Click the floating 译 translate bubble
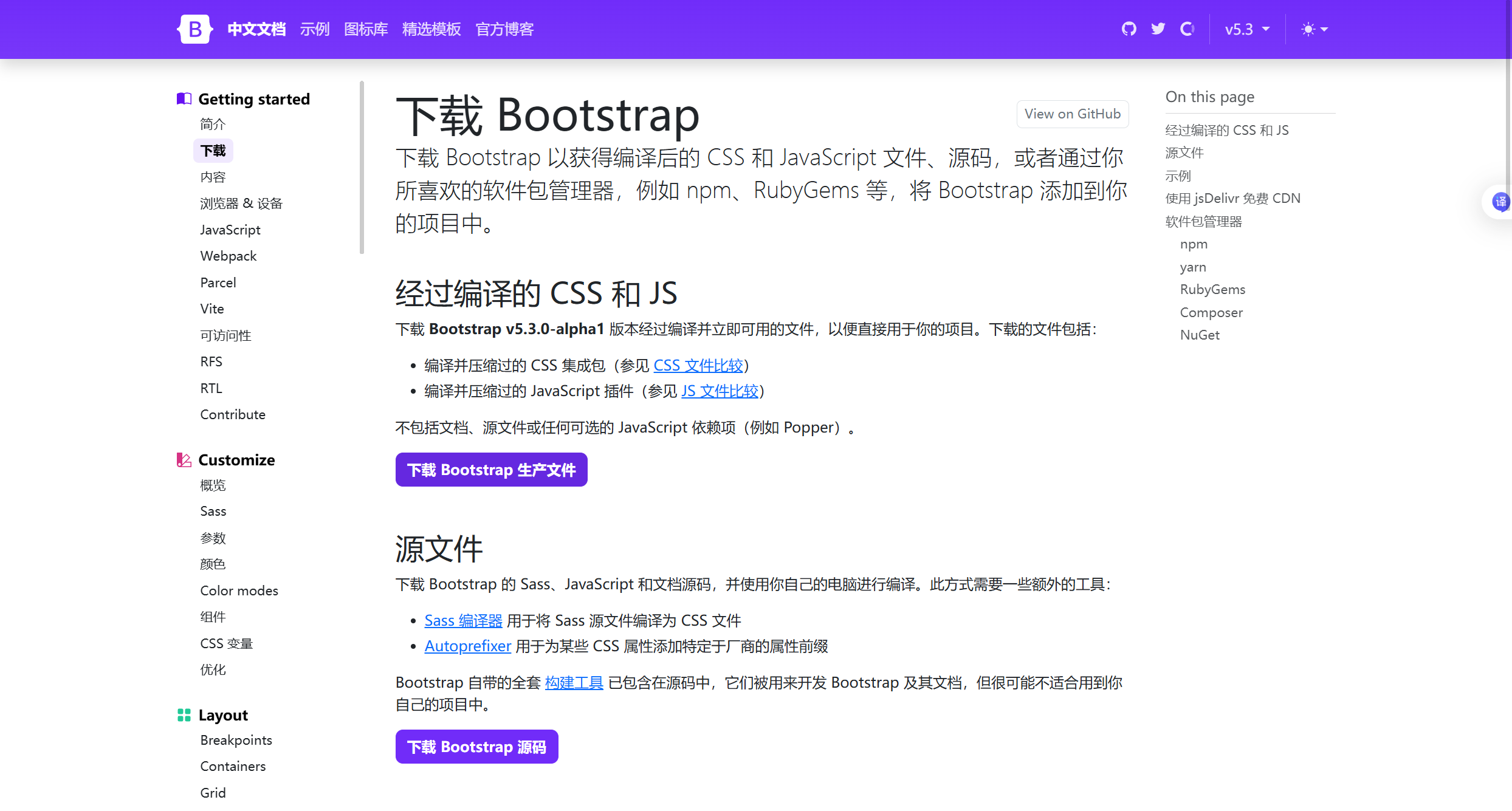1512x811 pixels. click(1501, 202)
